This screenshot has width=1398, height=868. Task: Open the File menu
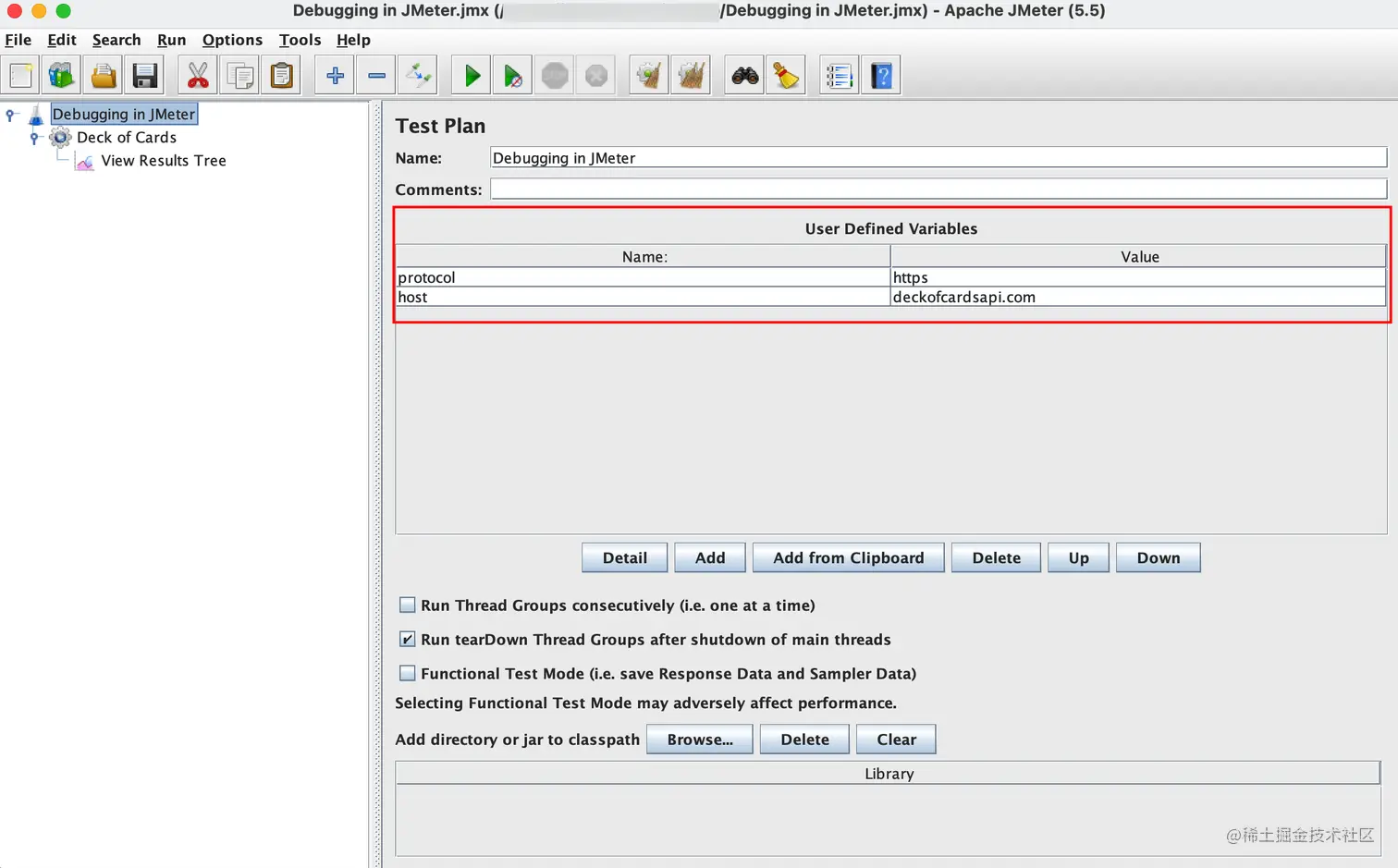click(x=18, y=40)
